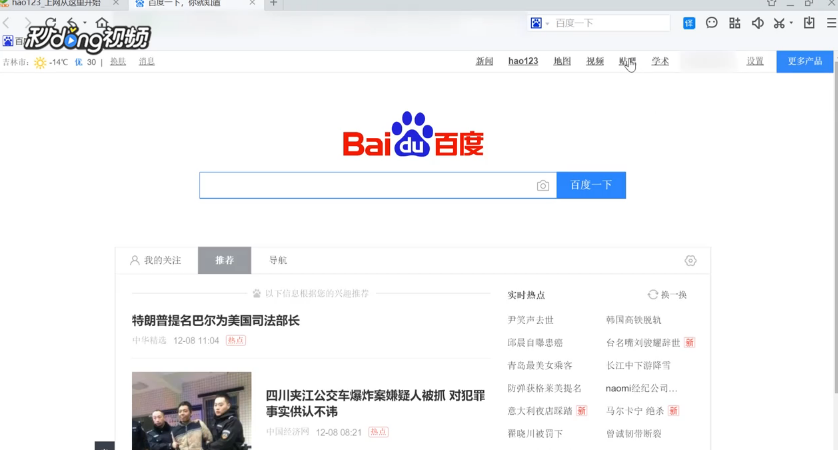Open hot topic 翟晓川被罚下
838x450 pixels.
click(x=535, y=434)
